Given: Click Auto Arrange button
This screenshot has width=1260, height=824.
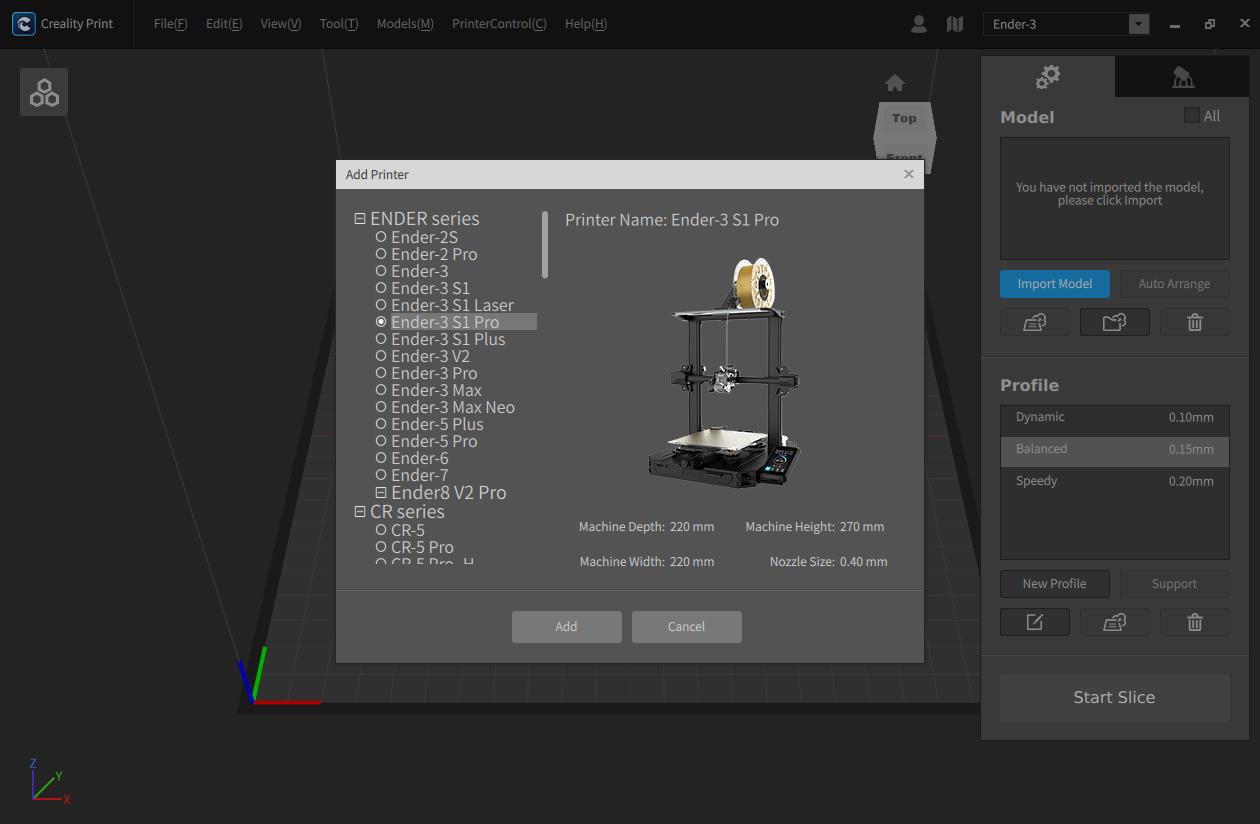Looking at the screenshot, I should coord(1175,284).
